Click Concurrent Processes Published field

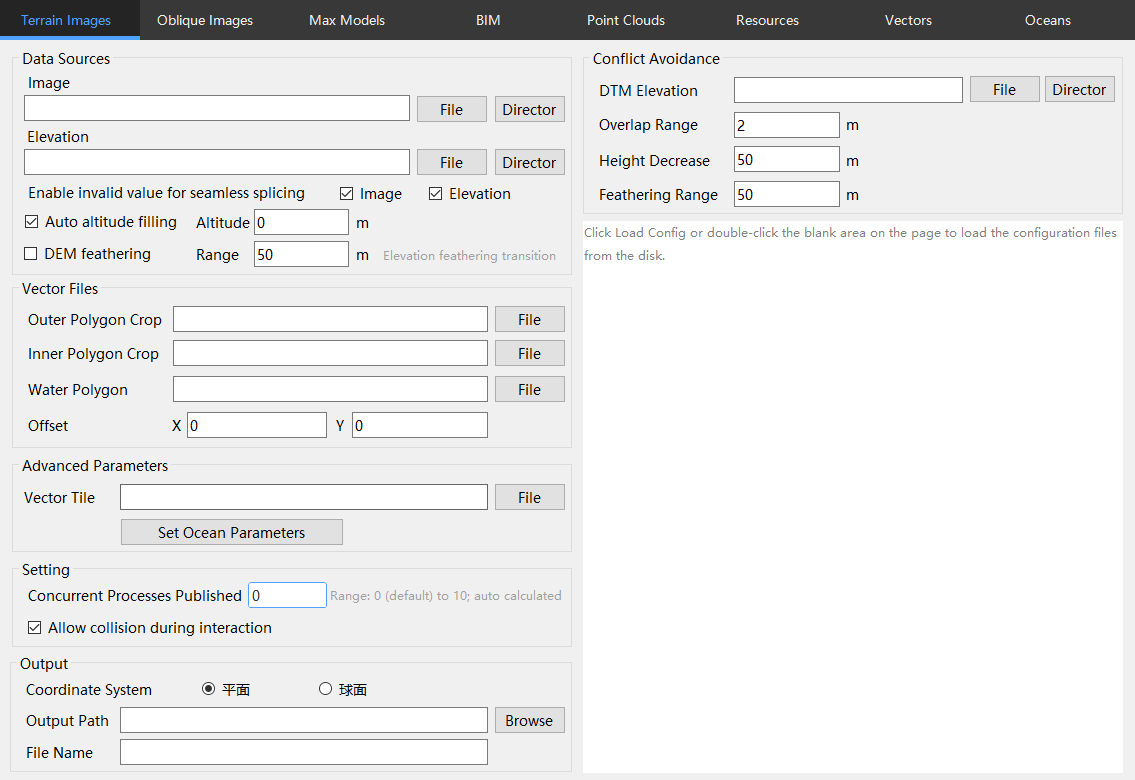click(287, 595)
